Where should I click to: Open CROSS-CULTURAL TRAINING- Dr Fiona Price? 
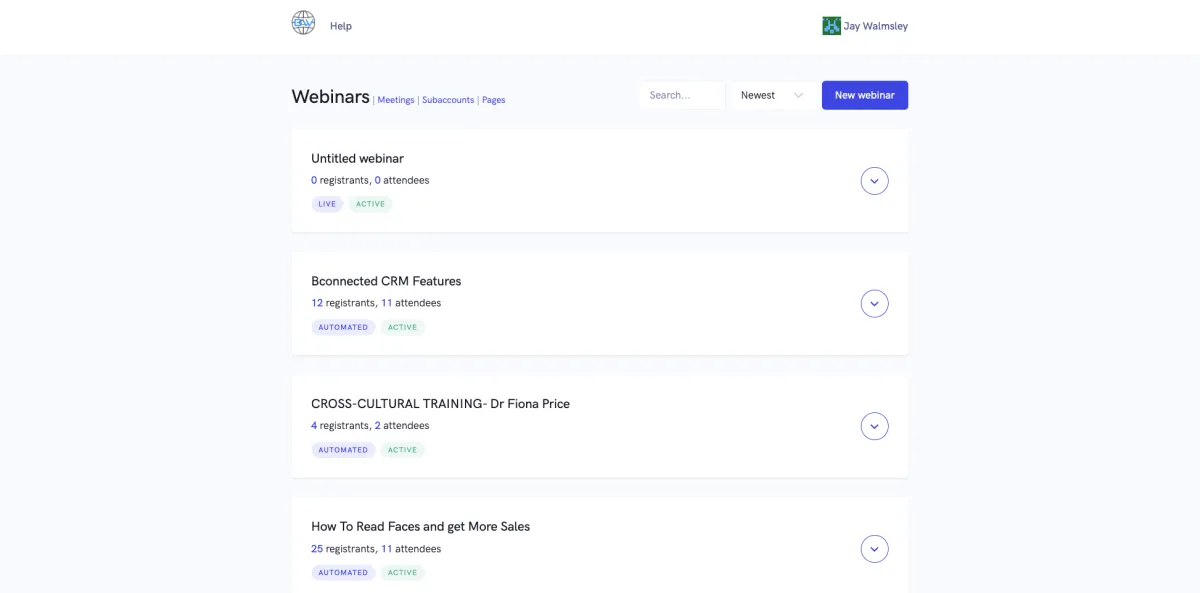(440, 404)
